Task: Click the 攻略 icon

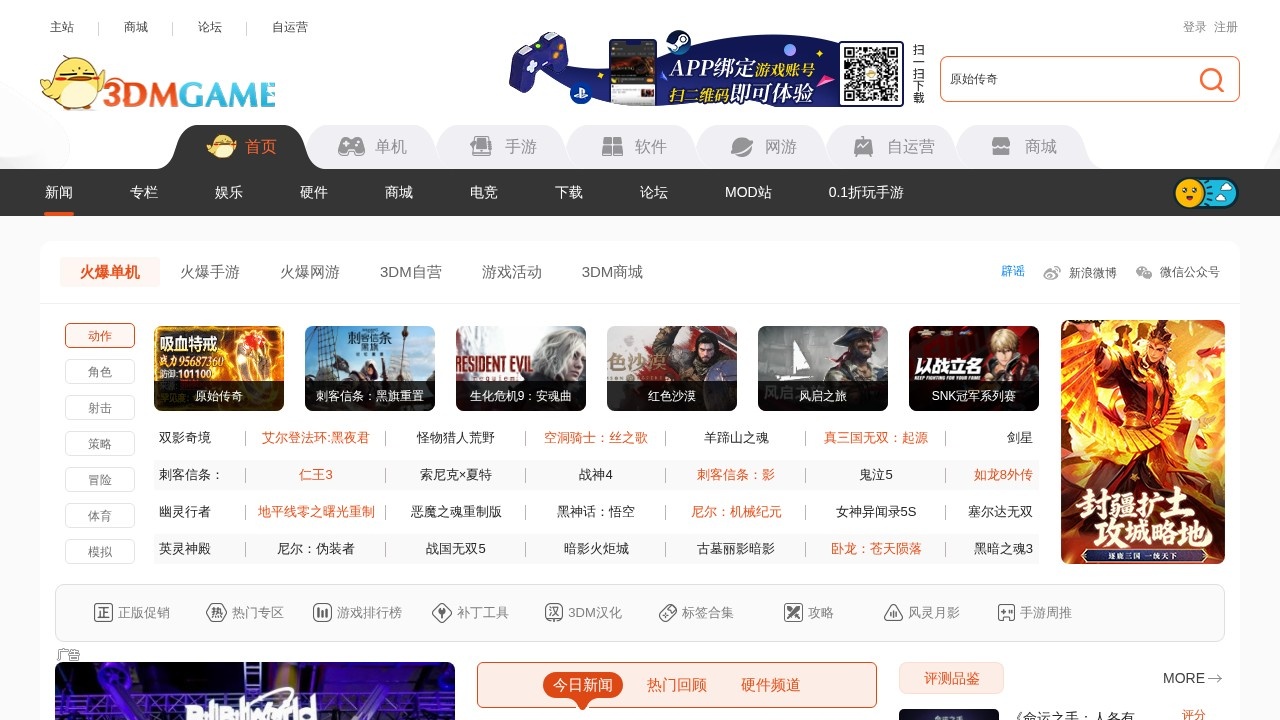Action: [793, 613]
